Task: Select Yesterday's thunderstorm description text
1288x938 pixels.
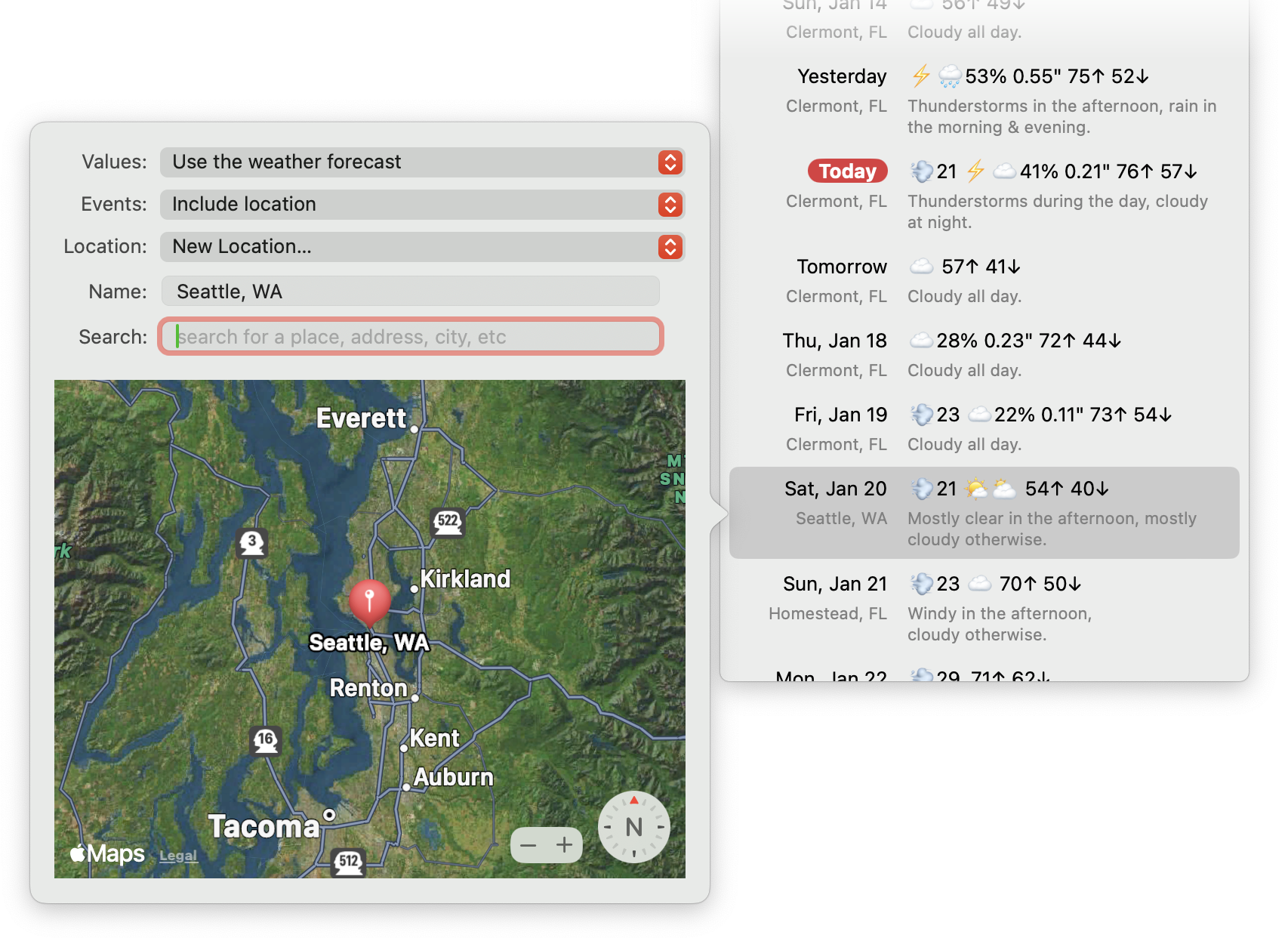Action: 1062,116
